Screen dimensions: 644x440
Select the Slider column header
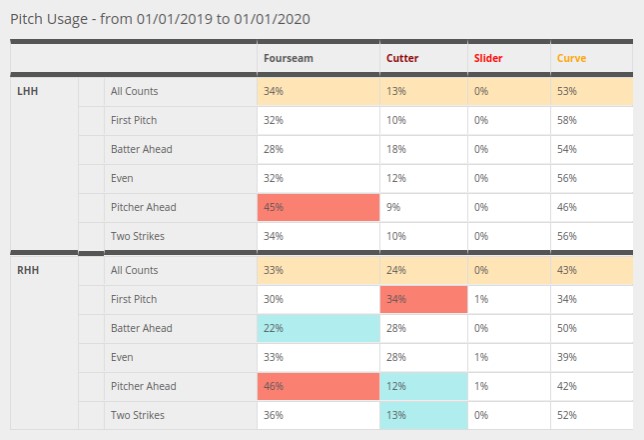tap(488, 58)
